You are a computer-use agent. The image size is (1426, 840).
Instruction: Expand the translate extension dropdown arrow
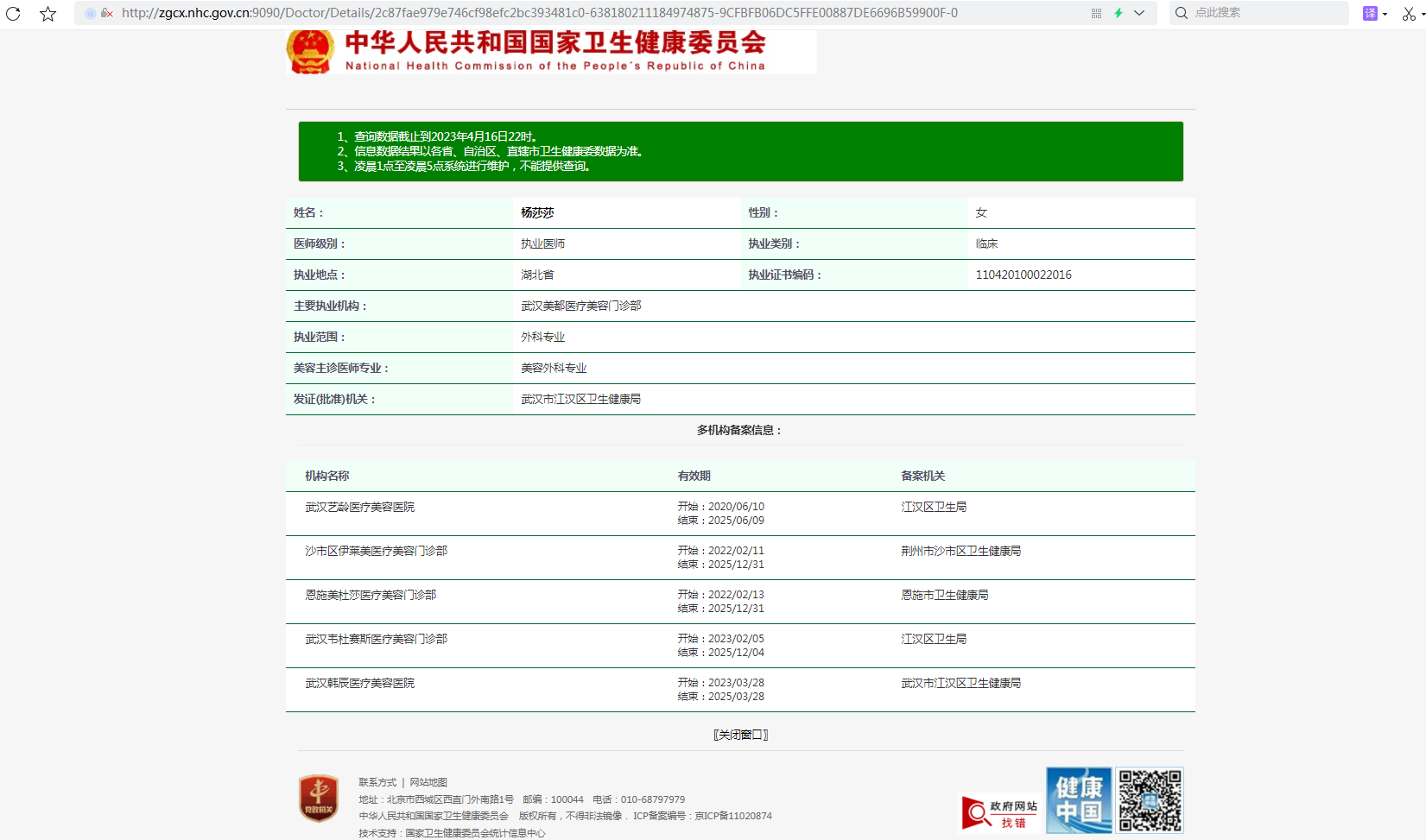[1385, 14]
